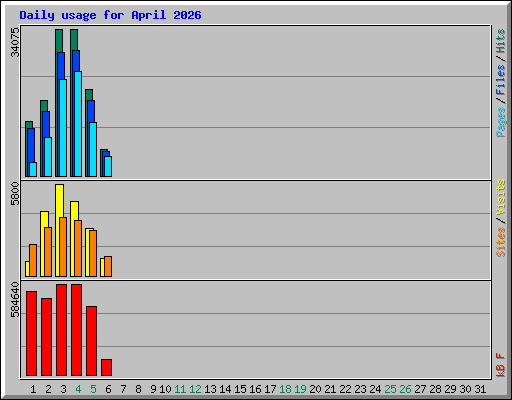Screen dimensions: 512x400
Task: Click the 'Daily usage for April 2026' title
Action: (x=110, y=16)
